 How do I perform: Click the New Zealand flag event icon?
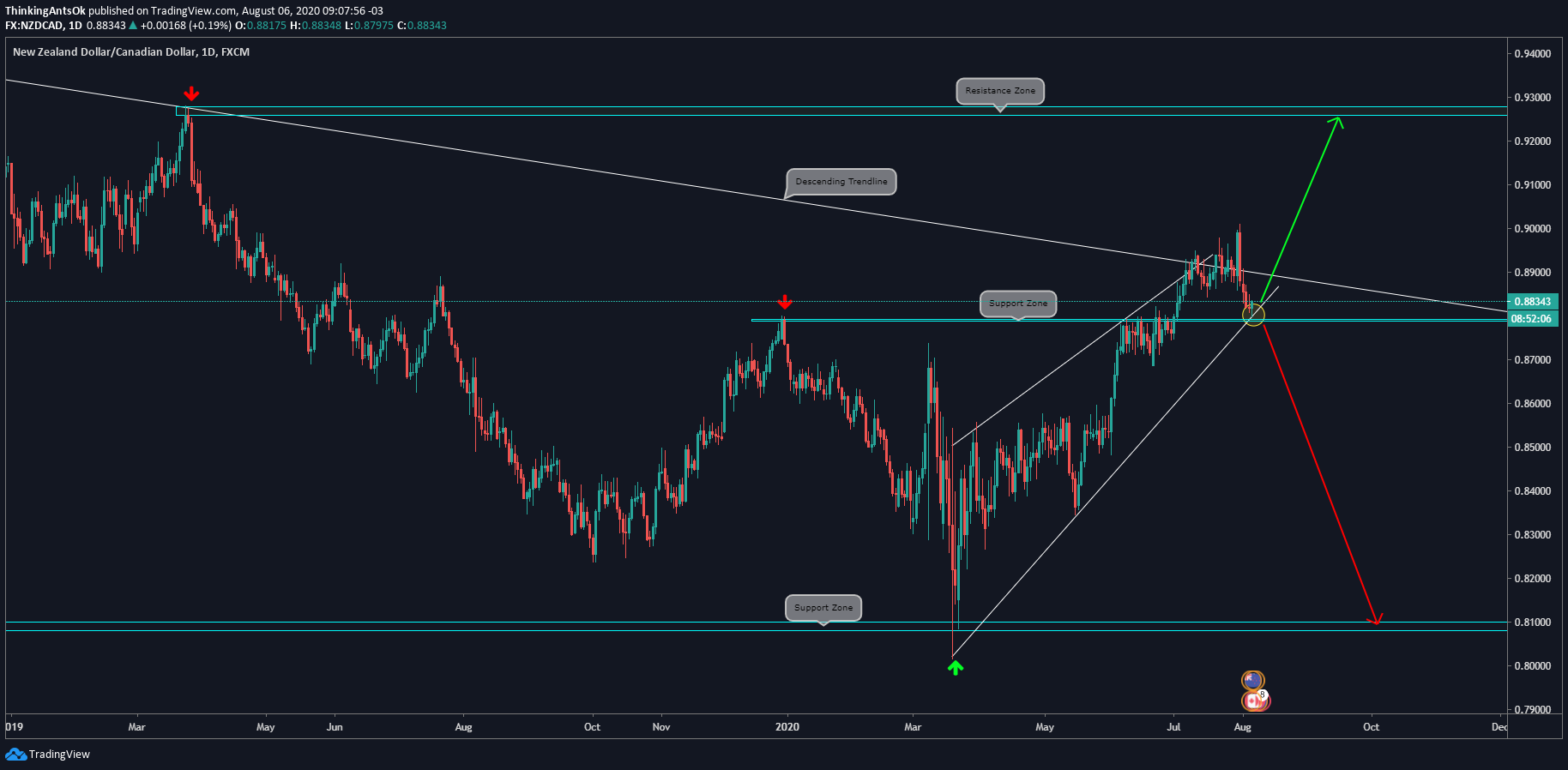pyautogui.click(x=1252, y=681)
